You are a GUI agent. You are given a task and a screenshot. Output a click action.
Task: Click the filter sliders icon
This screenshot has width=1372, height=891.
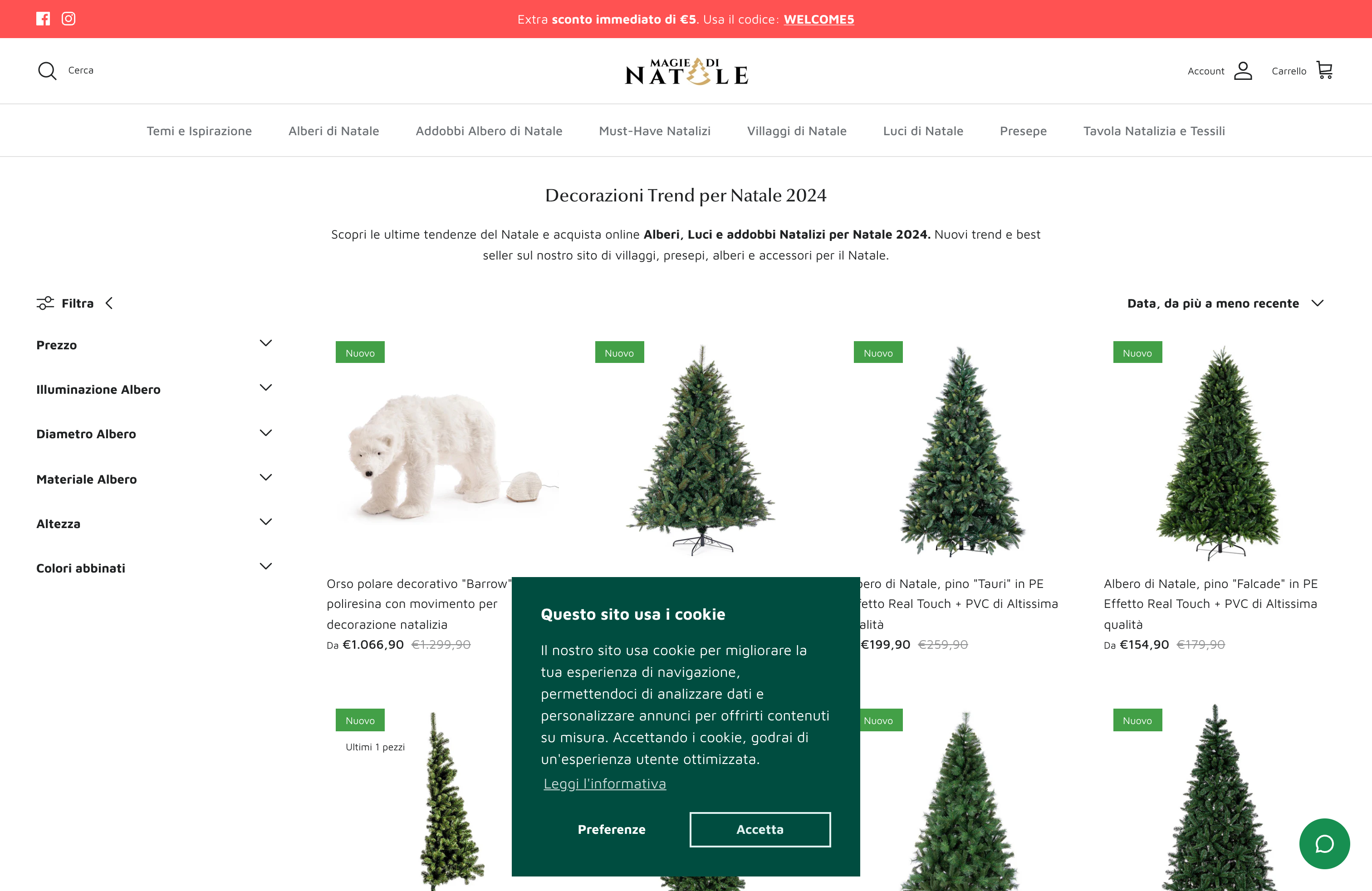pyautogui.click(x=44, y=303)
